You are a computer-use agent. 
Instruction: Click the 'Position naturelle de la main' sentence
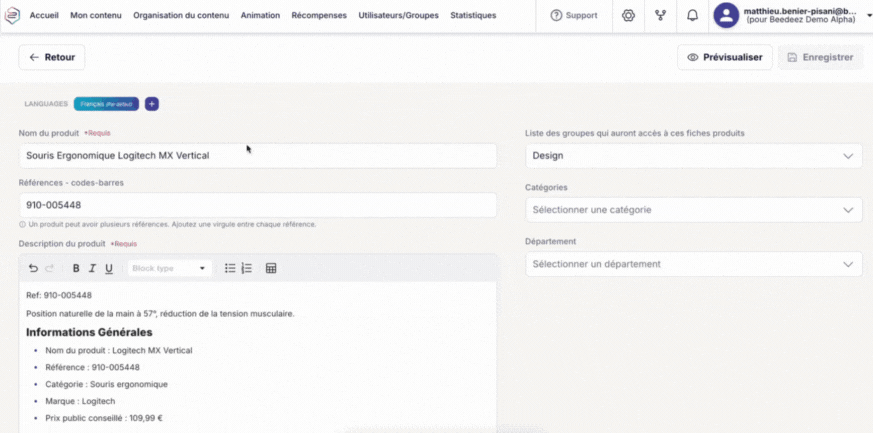coord(160,313)
